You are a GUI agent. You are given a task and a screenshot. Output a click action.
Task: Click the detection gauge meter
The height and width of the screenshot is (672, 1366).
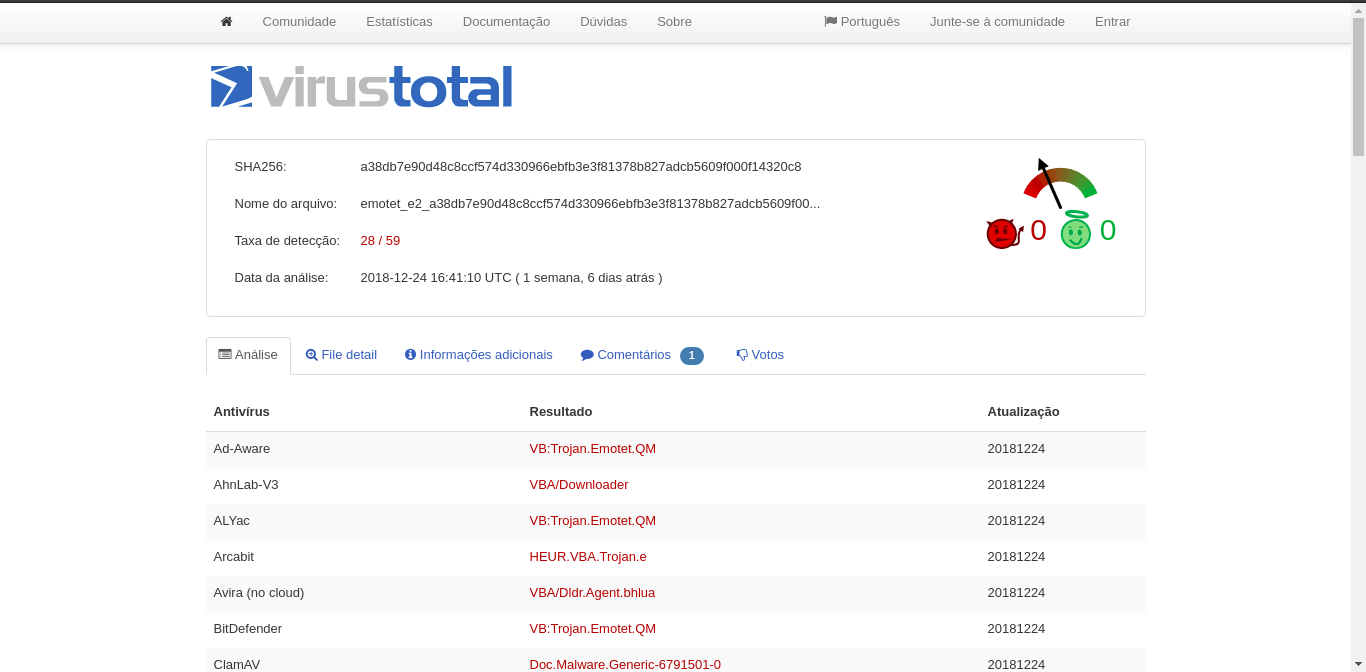pyautogui.click(x=1060, y=183)
